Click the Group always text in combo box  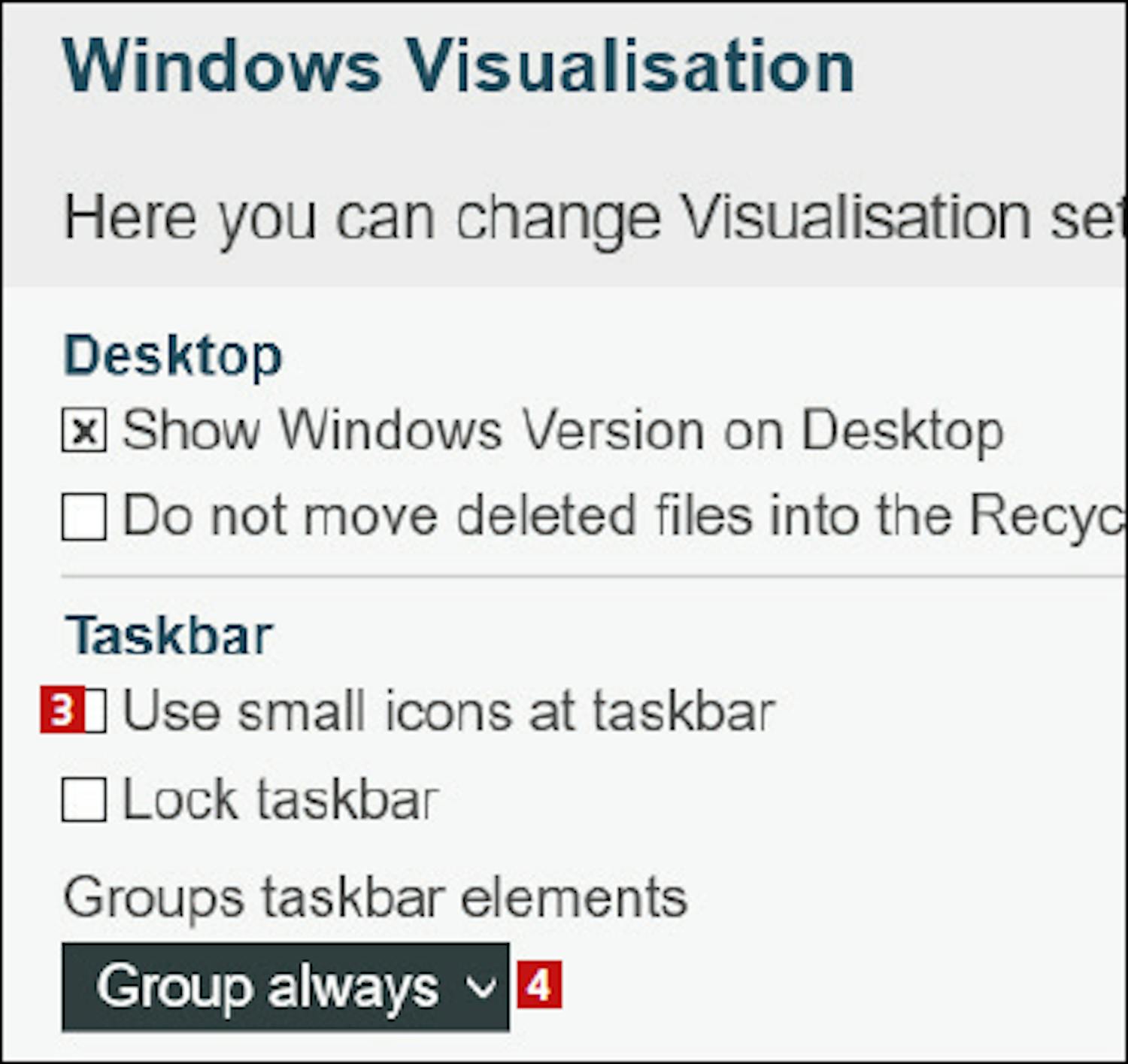point(267,987)
